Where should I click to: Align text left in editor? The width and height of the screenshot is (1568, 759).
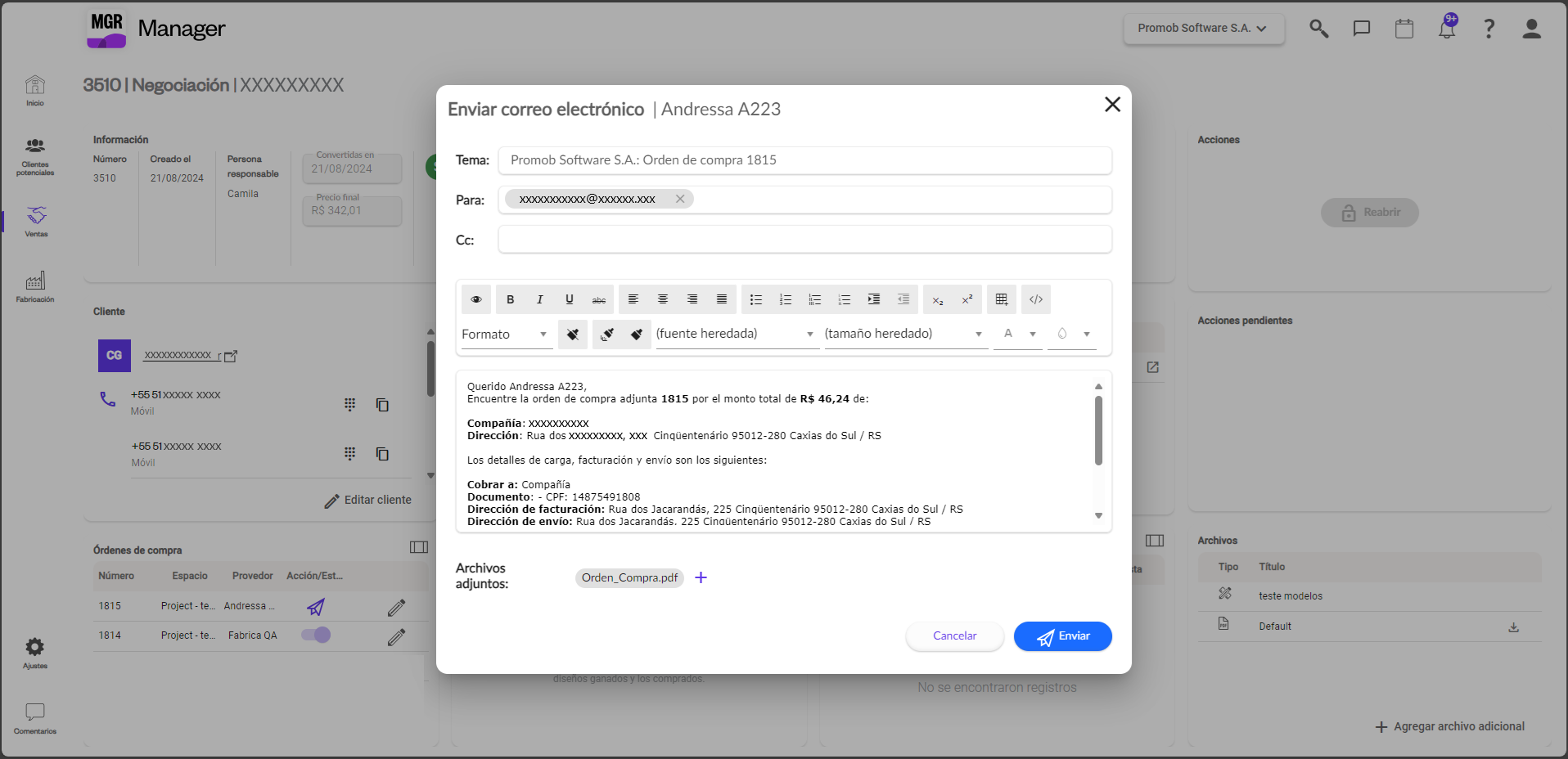click(x=633, y=299)
